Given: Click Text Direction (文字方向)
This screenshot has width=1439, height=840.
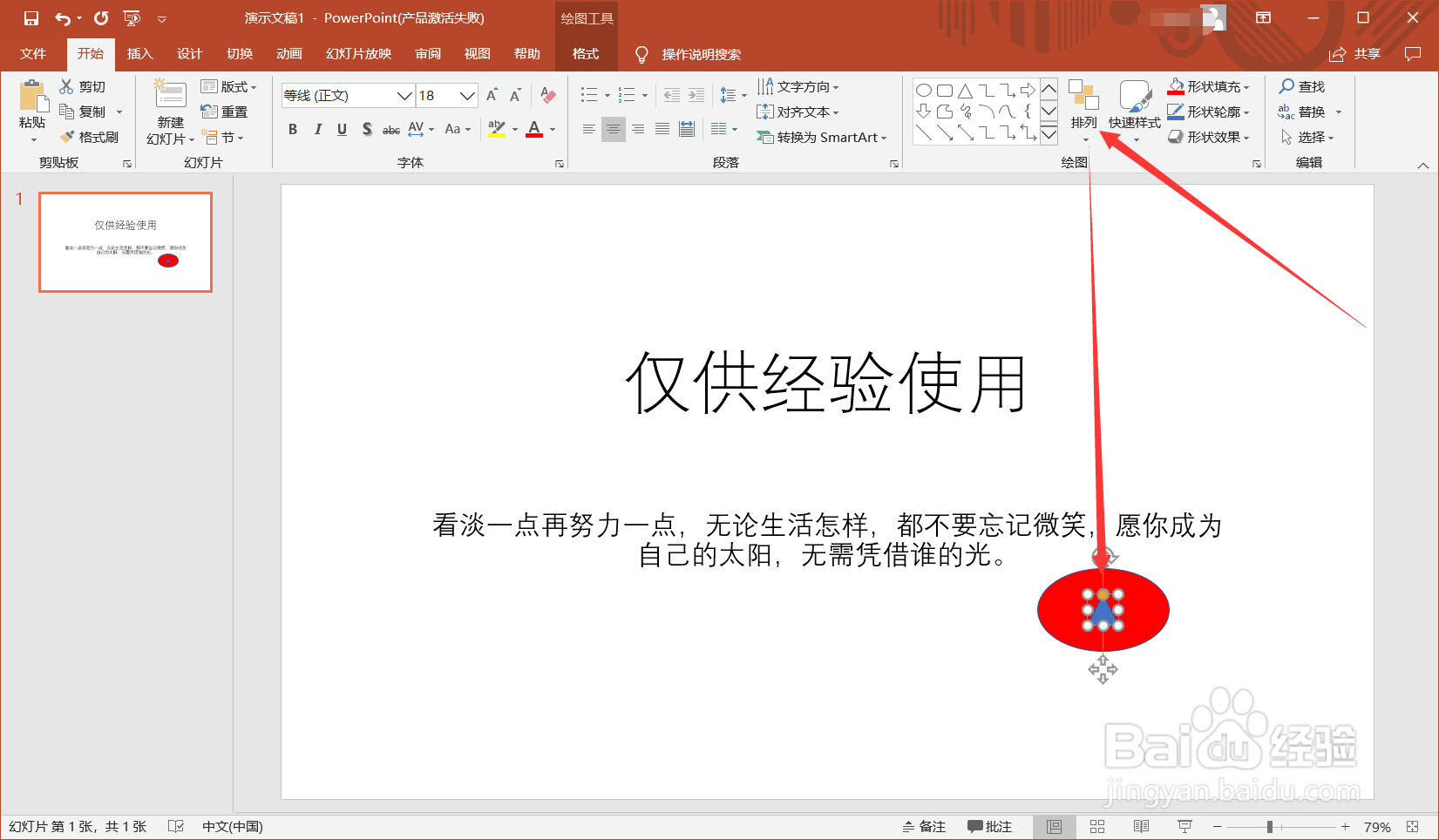Looking at the screenshot, I should tap(799, 86).
